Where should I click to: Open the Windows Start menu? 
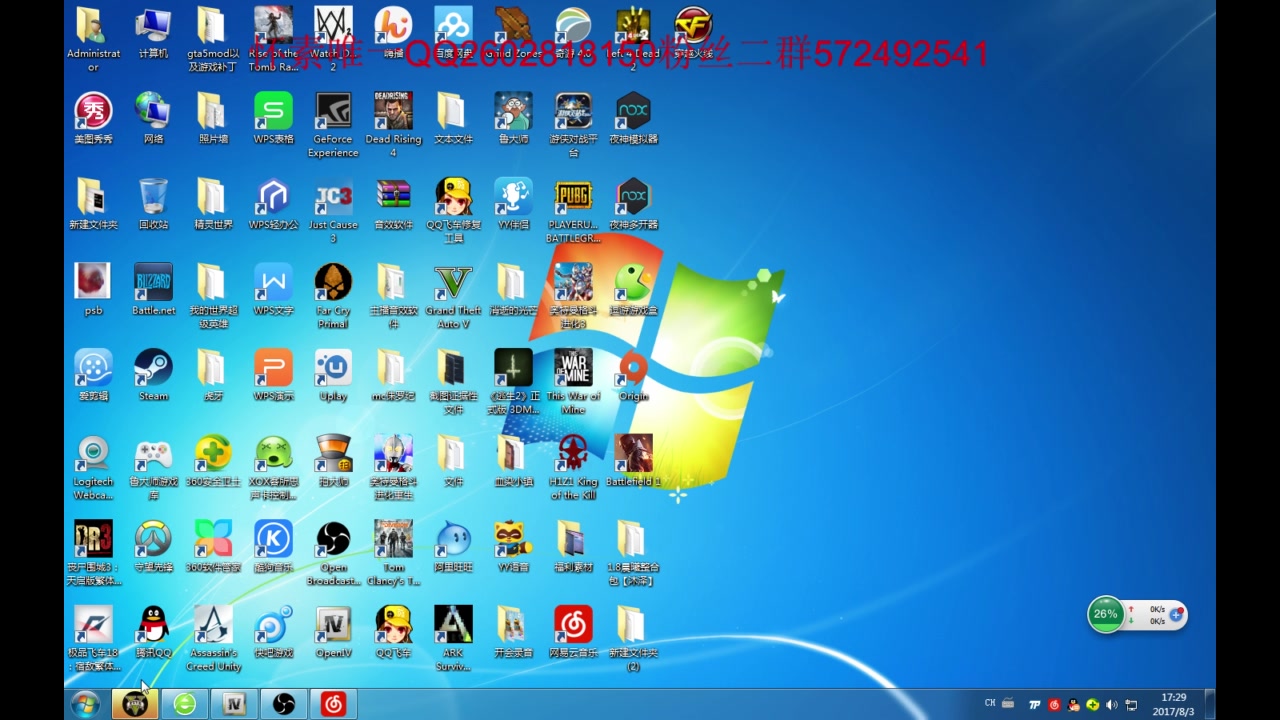[85, 704]
